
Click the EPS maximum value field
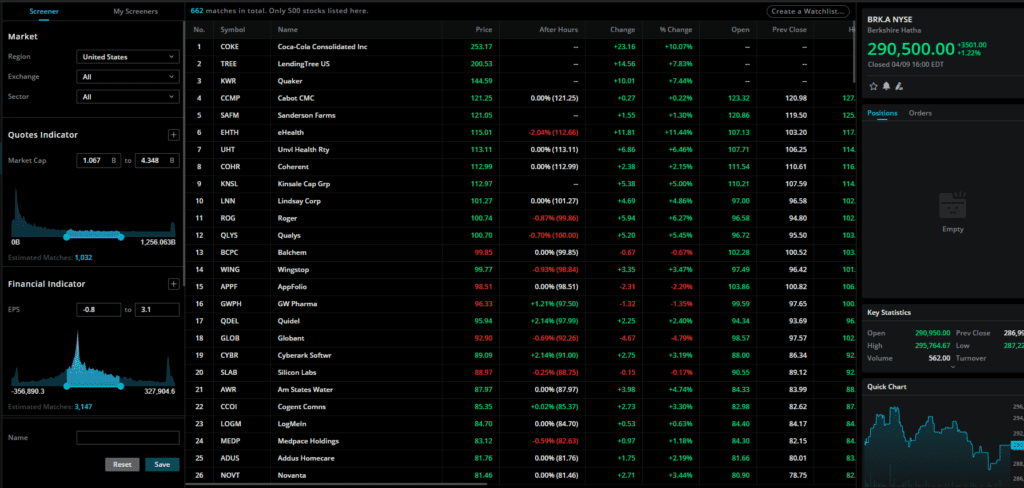(157, 310)
